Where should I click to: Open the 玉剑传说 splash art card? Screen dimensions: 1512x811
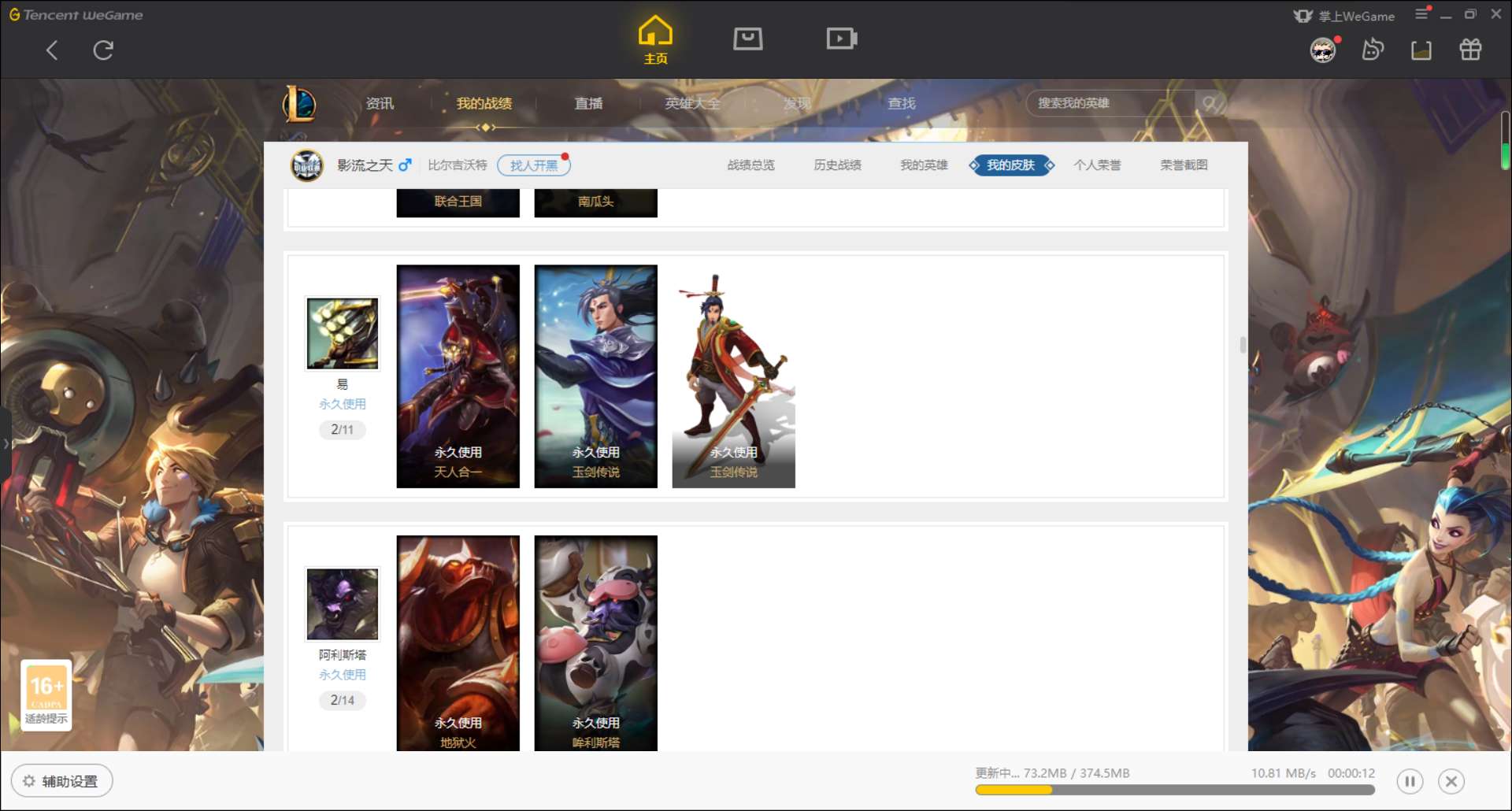tap(596, 376)
